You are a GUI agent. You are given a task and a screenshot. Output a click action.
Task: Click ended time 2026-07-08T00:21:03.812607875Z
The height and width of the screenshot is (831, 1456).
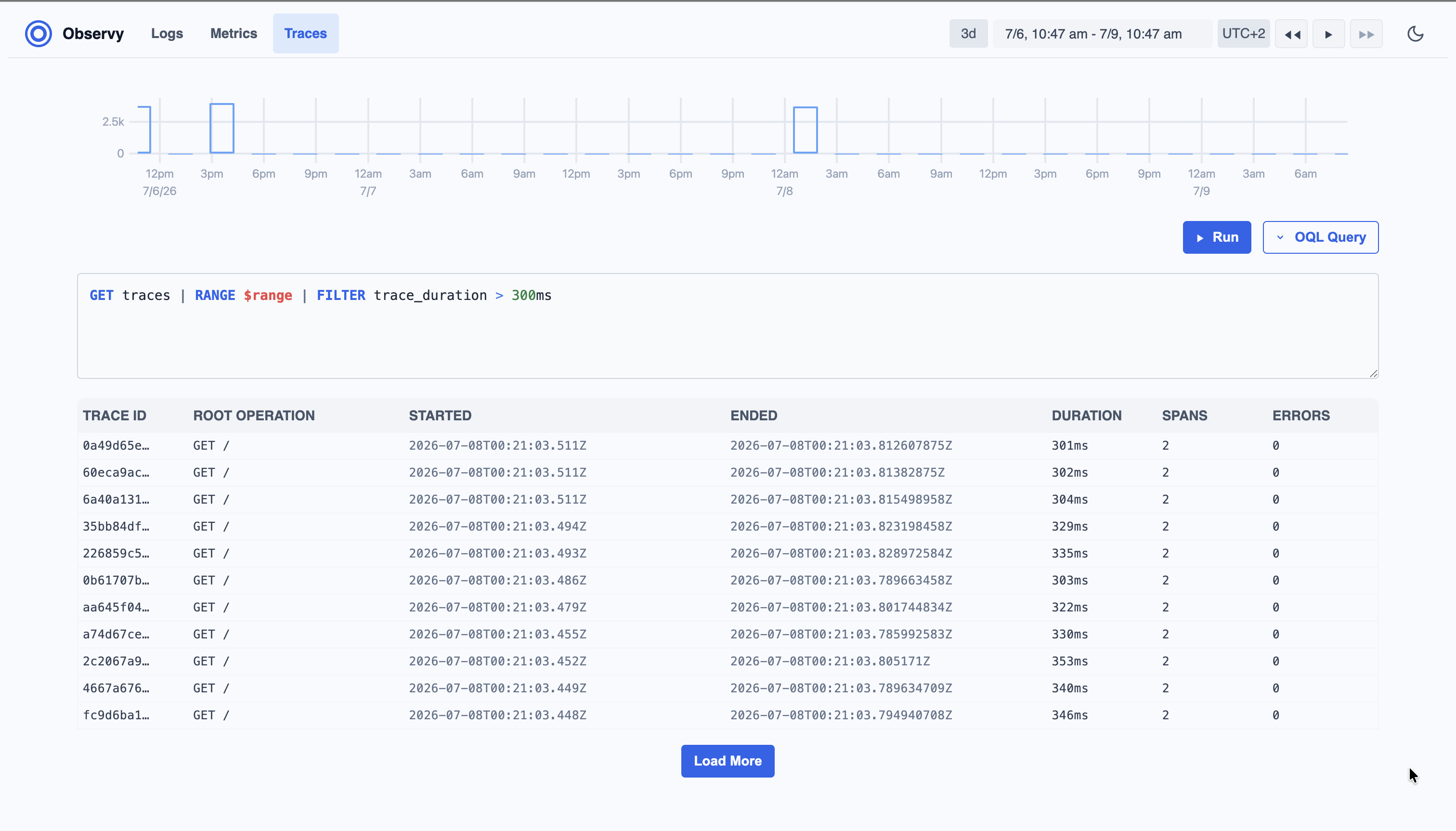[x=841, y=446]
